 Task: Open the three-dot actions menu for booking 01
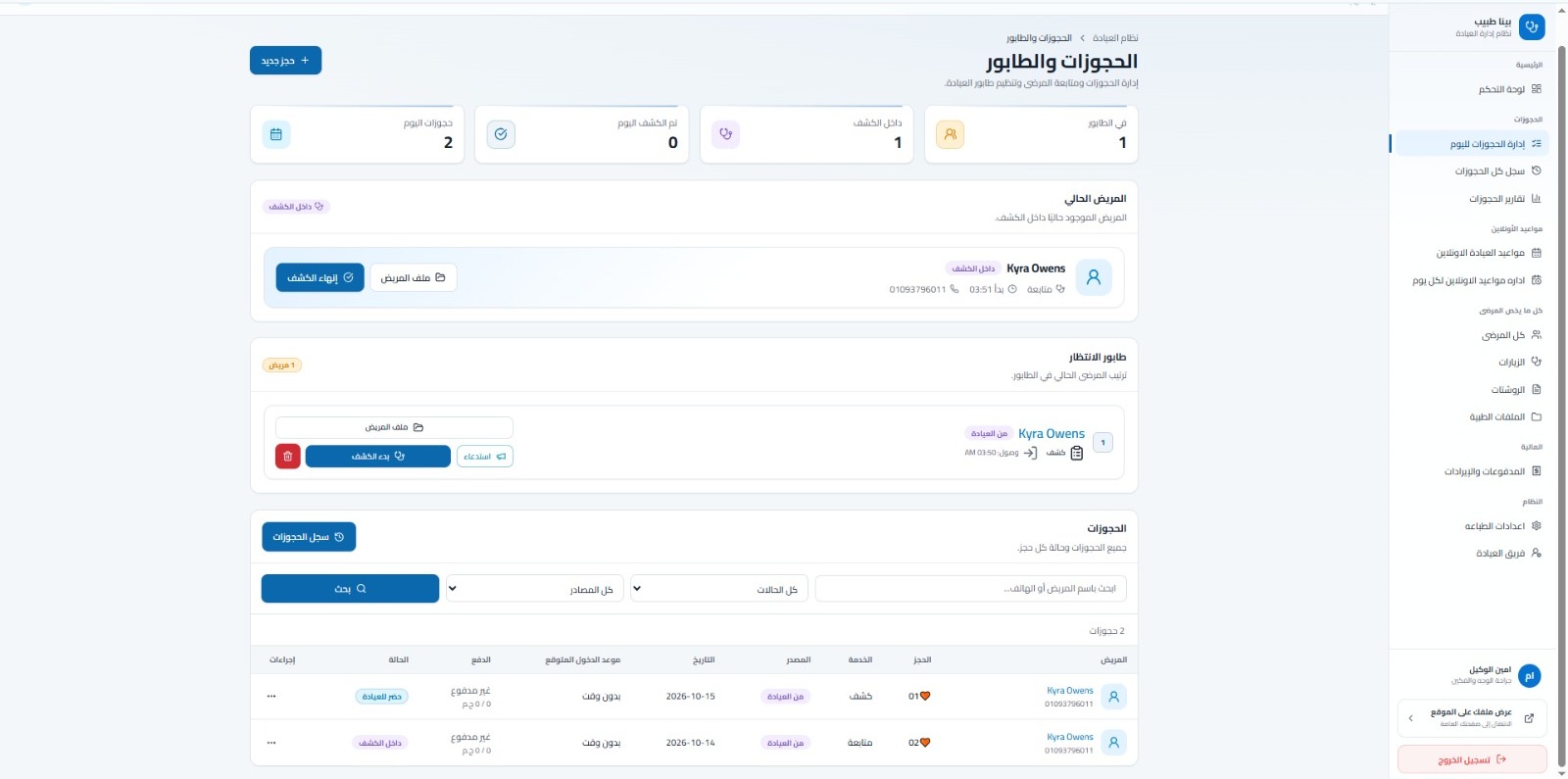click(271, 697)
